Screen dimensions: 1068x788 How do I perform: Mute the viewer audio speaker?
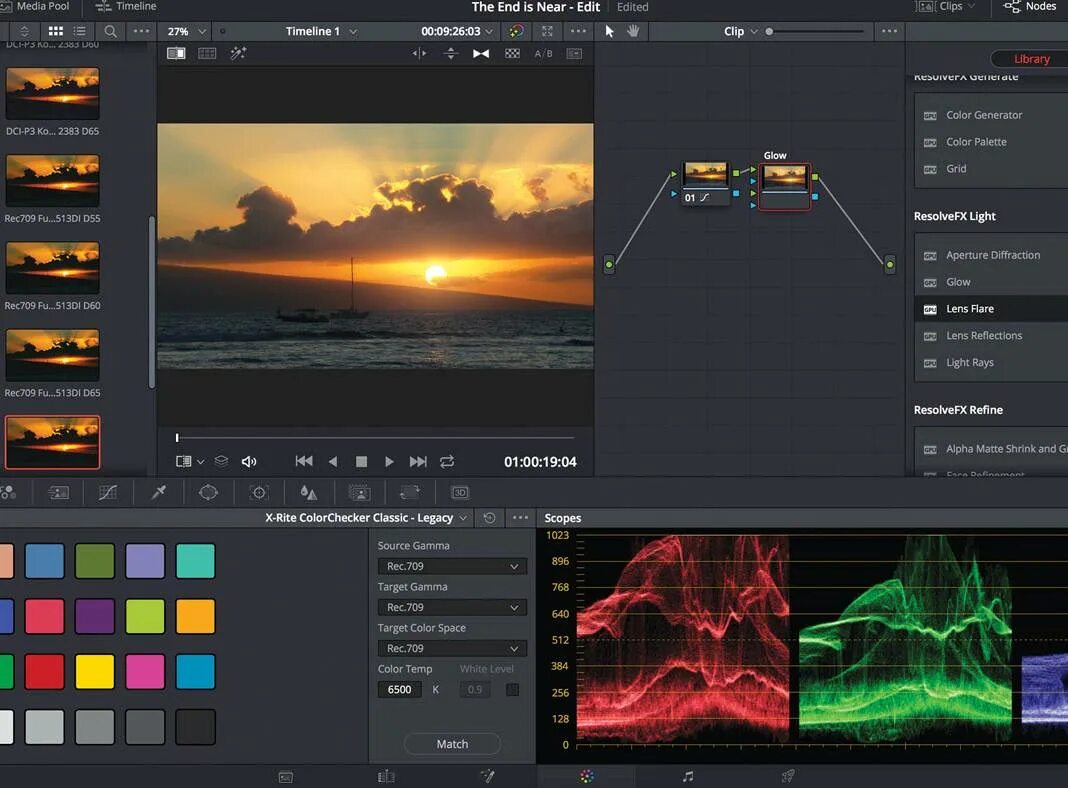[x=249, y=461]
